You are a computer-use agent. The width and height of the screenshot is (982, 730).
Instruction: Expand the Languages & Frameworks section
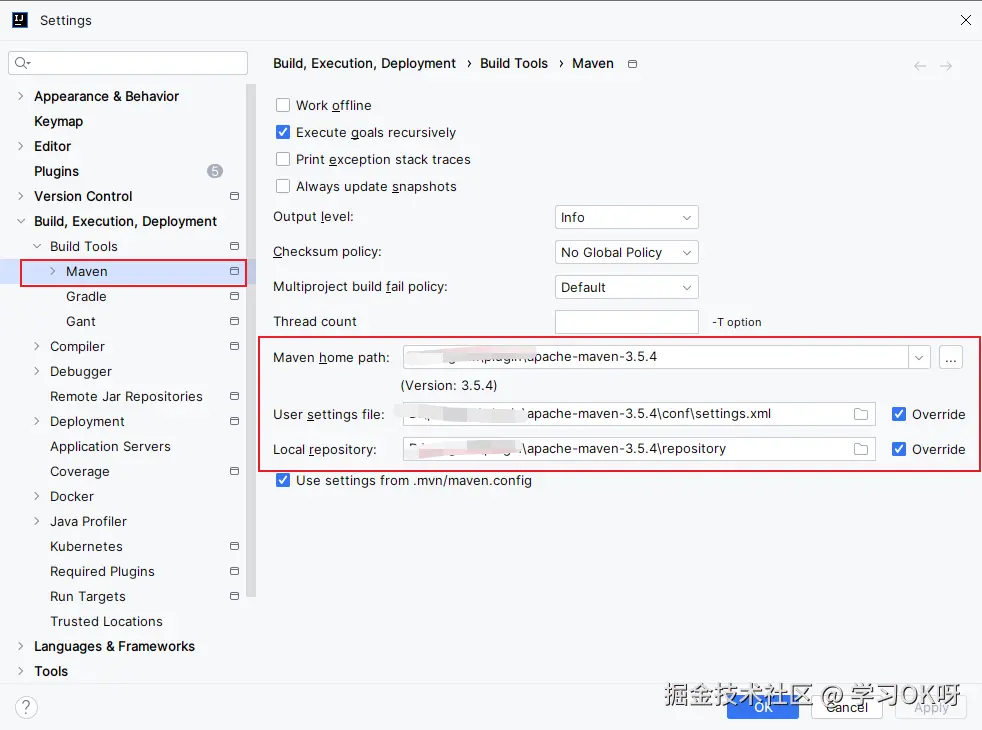(21, 646)
